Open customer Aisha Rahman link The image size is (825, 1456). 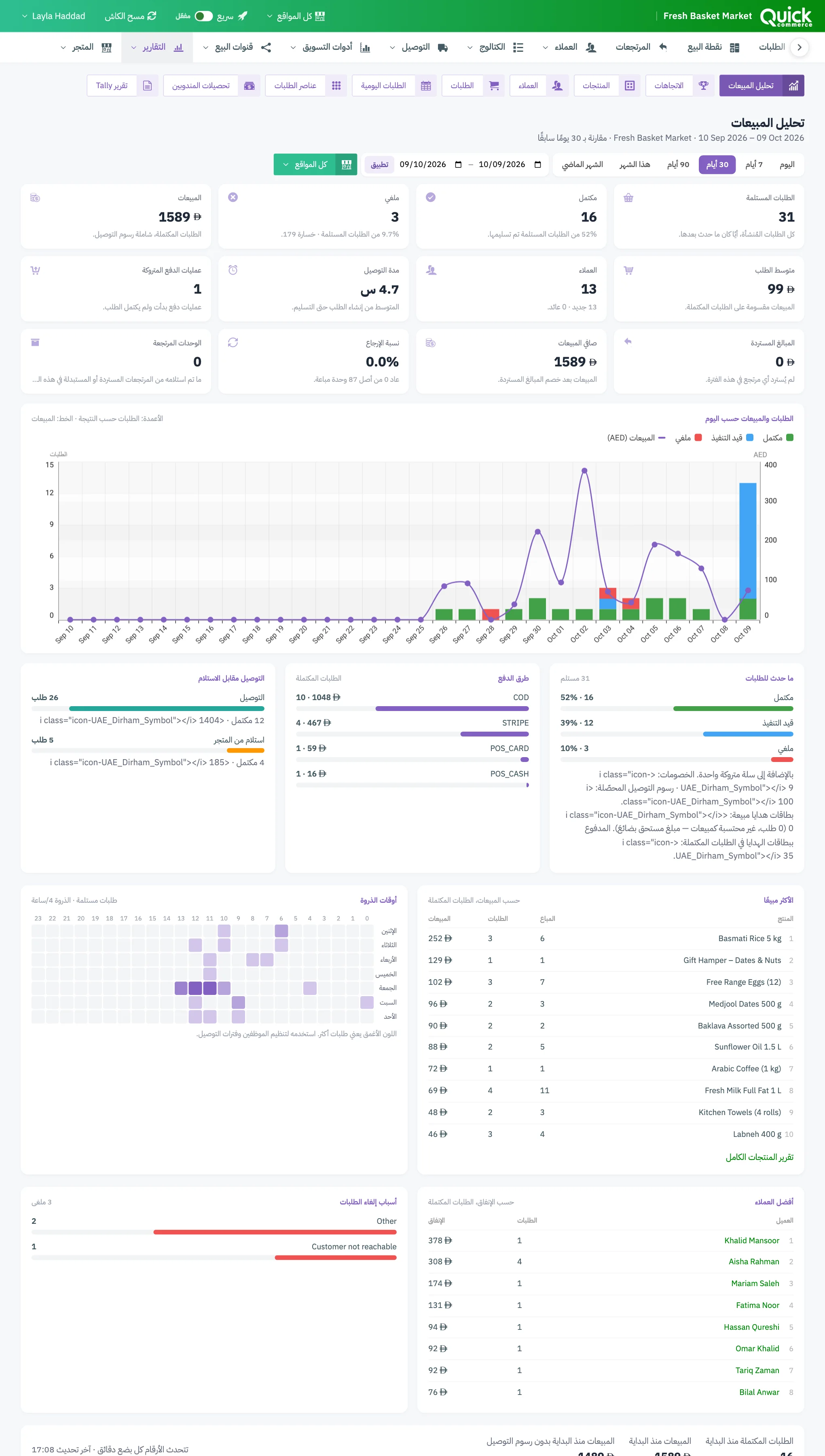click(753, 1261)
